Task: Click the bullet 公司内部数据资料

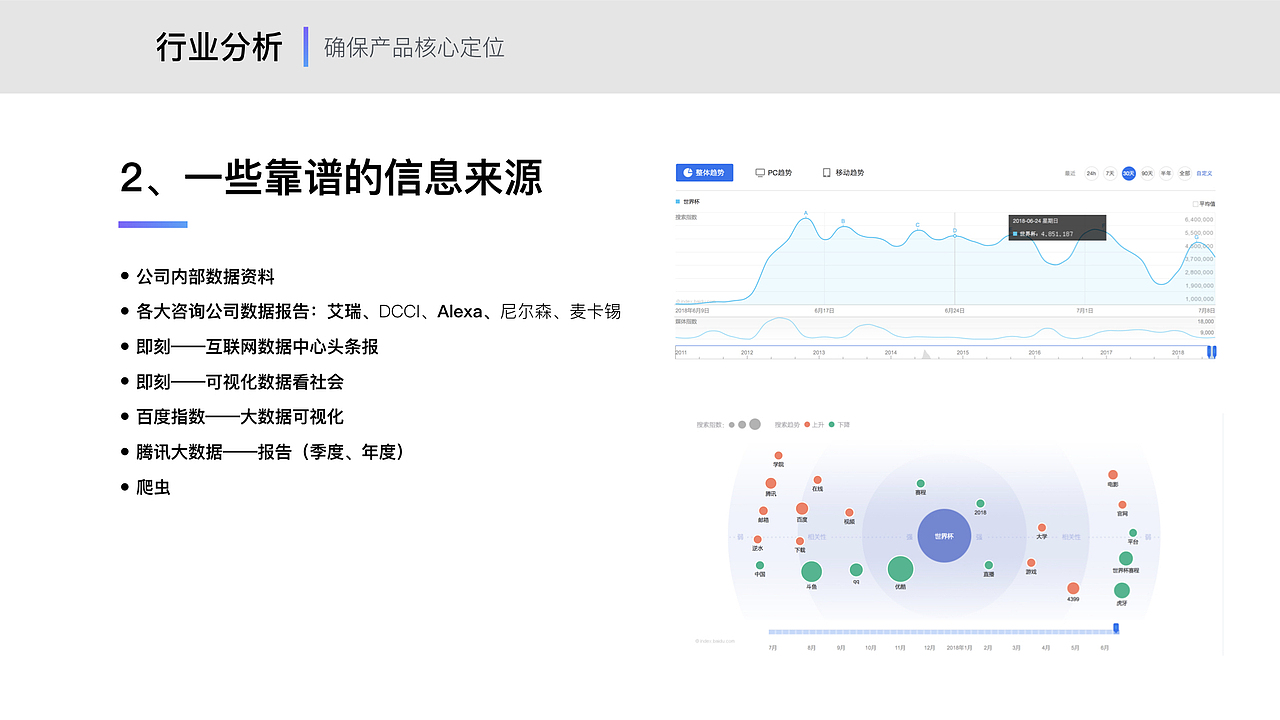Action: coord(205,276)
